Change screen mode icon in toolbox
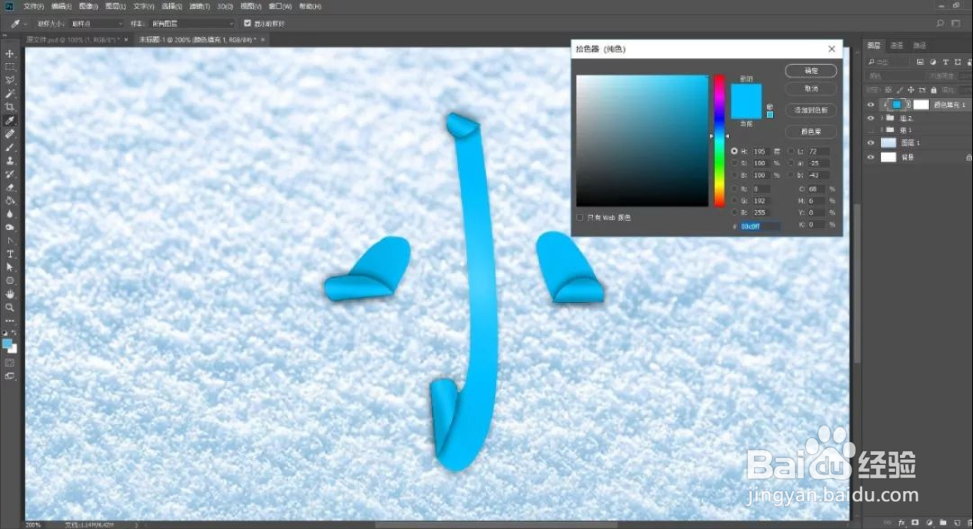The height and width of the screenshot is (529, 973). (10, 376)
